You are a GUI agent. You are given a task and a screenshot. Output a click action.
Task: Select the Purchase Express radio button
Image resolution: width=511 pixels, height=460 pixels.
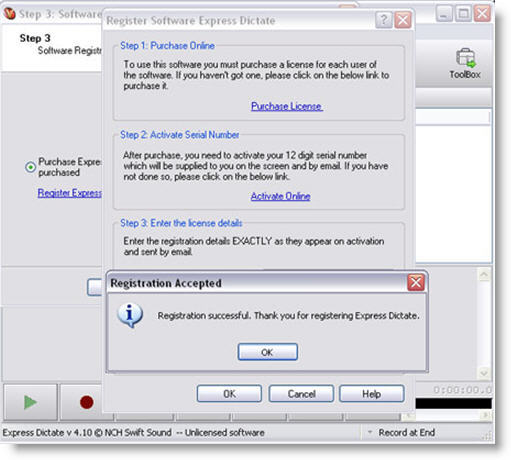[30, 167]
